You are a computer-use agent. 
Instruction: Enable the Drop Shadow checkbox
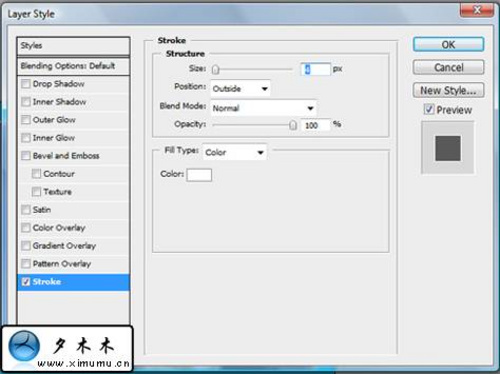[26, 84]
